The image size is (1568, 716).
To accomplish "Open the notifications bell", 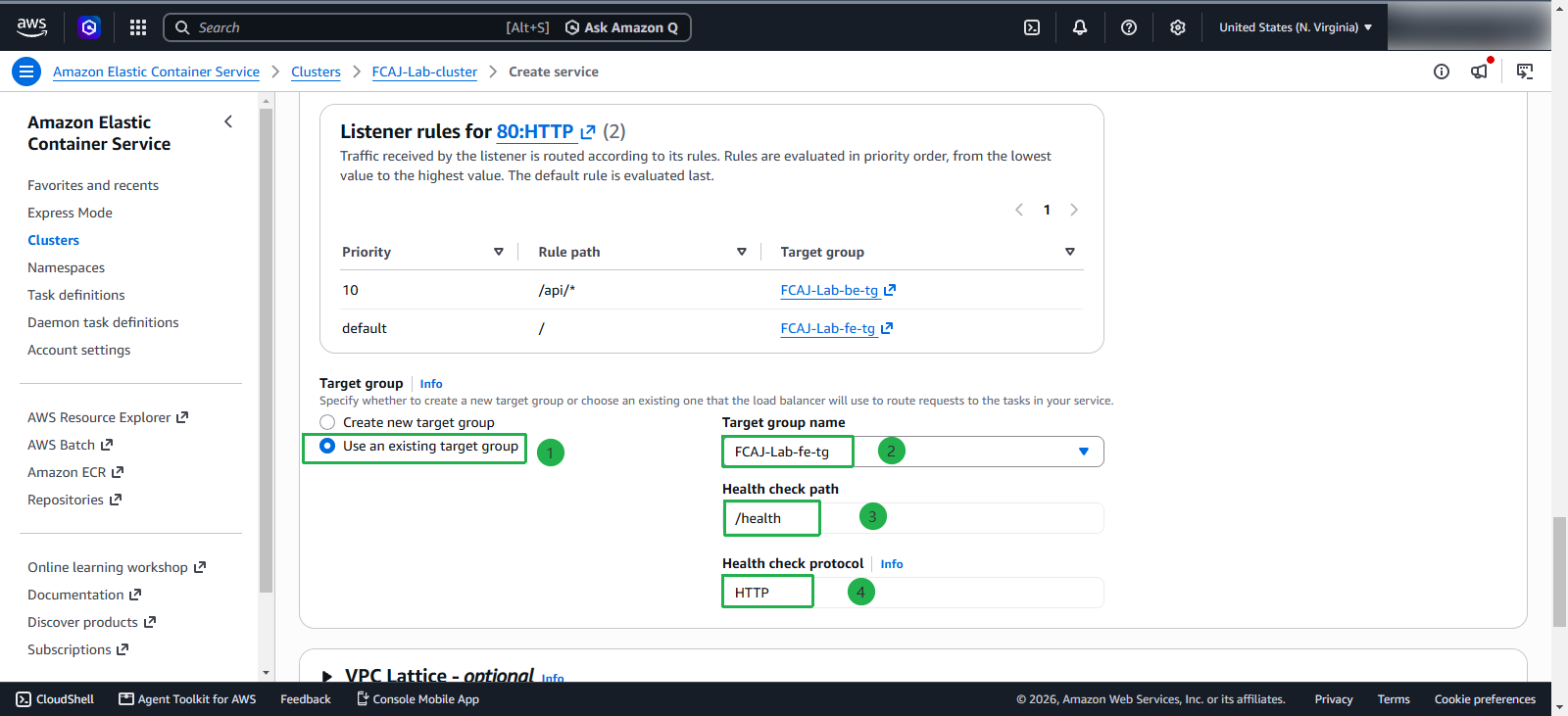I will pos(1080,27).
